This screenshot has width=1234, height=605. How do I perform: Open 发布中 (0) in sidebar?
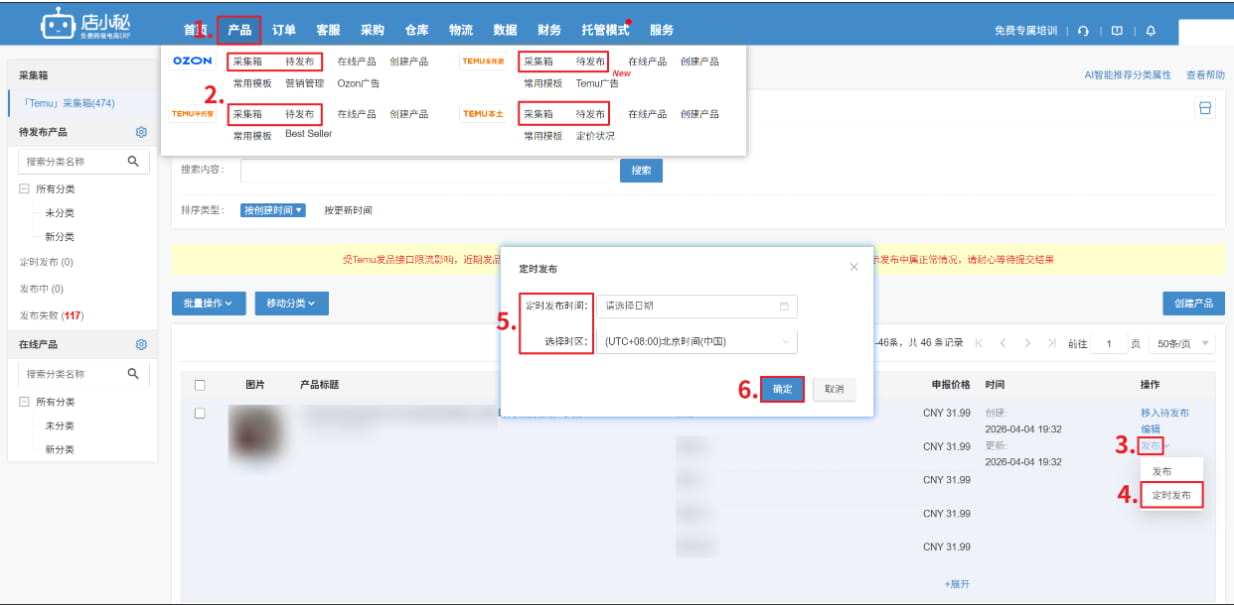click(41, 289)
